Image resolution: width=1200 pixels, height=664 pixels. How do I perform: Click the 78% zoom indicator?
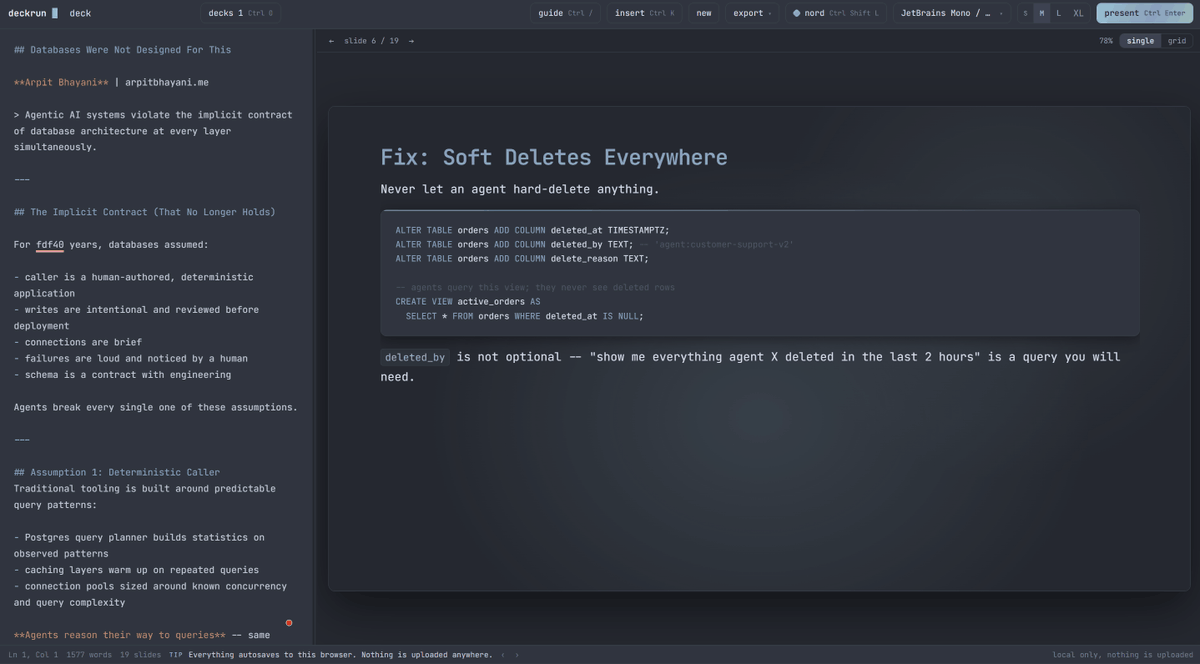(1106, 41)
